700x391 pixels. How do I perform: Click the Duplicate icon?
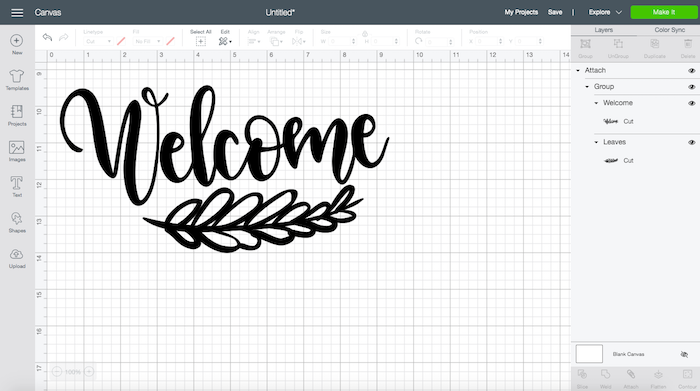pos(654,44)
